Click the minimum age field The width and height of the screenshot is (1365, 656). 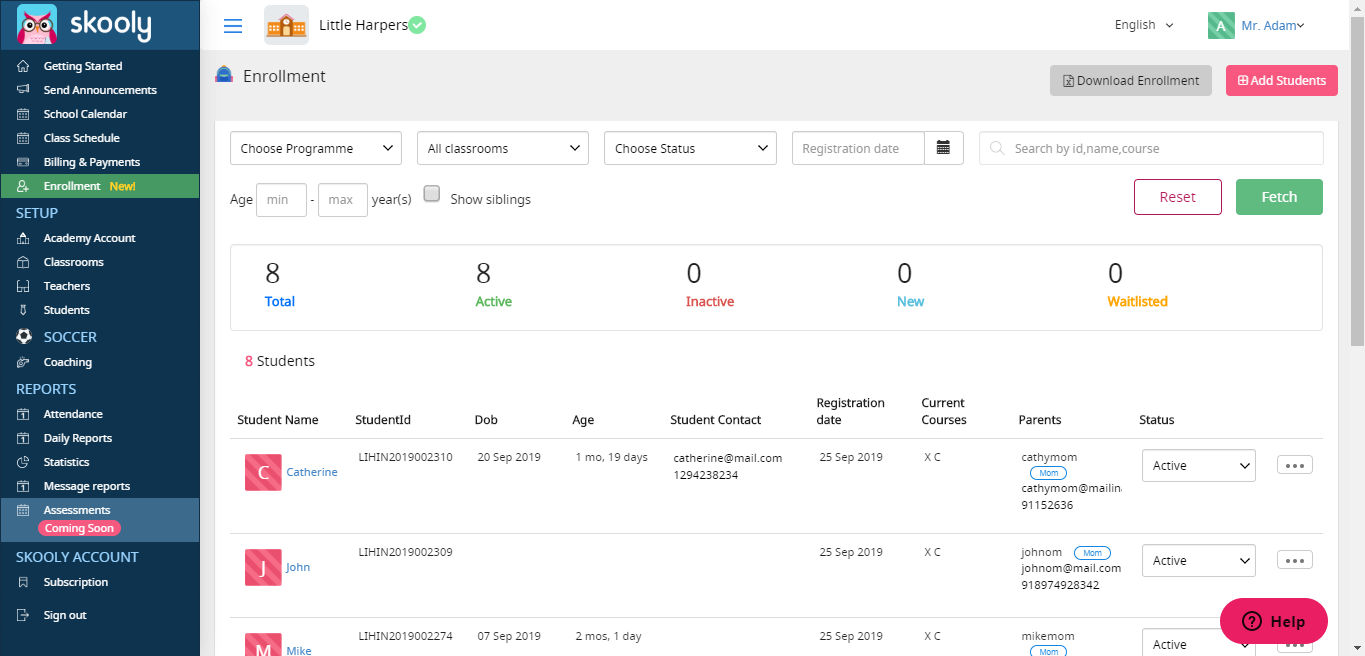click(281, 200)
